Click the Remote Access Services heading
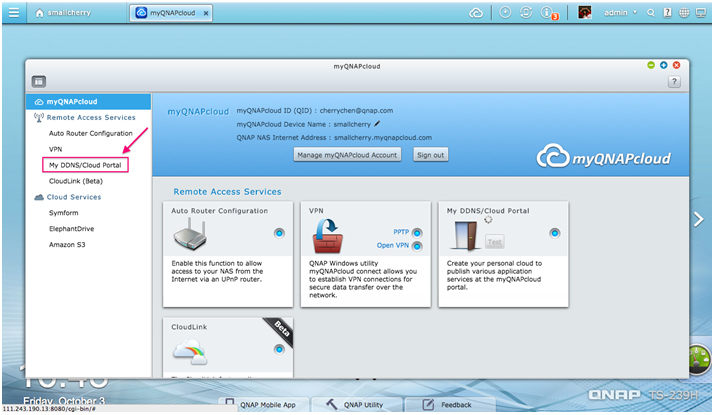Screen dimensions: 714x415 (227, 192)
